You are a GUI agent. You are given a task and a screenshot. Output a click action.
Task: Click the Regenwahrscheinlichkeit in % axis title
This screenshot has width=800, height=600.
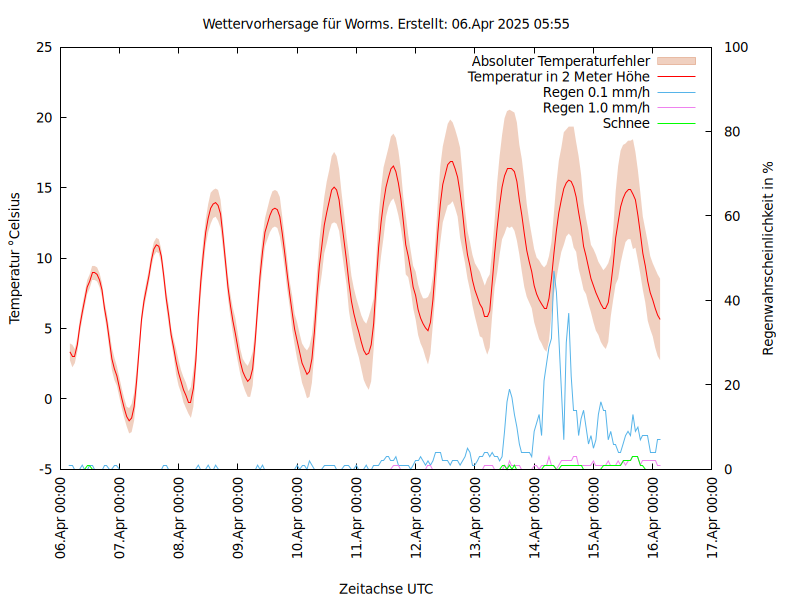point(769,258)
